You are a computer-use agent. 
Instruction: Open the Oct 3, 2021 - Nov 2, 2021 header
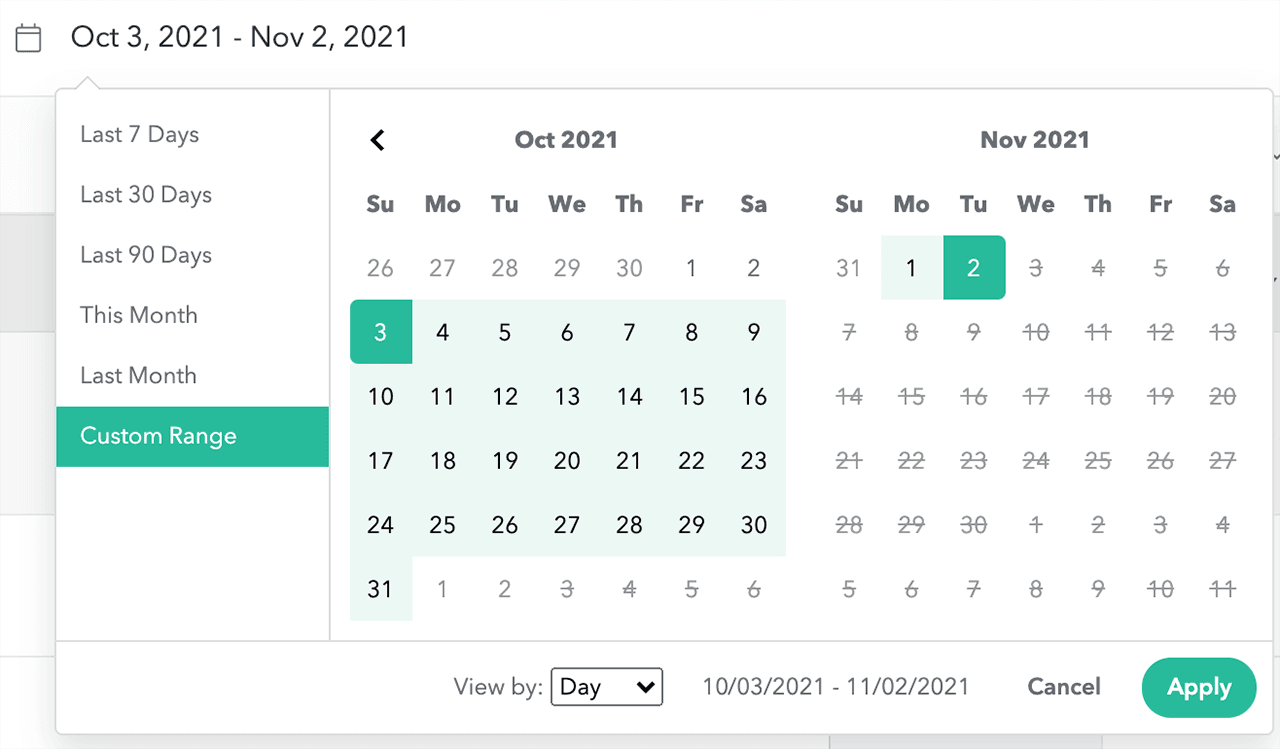pyautogui.click(x=239, y=38)
